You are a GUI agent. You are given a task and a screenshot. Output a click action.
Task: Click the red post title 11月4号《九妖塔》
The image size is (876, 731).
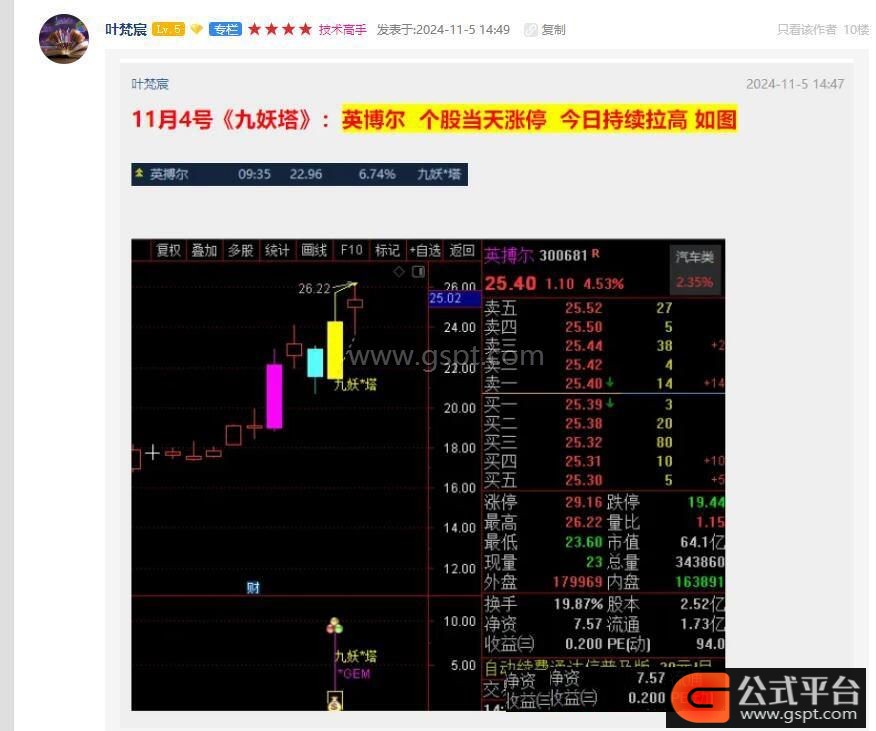coord(231,120)
